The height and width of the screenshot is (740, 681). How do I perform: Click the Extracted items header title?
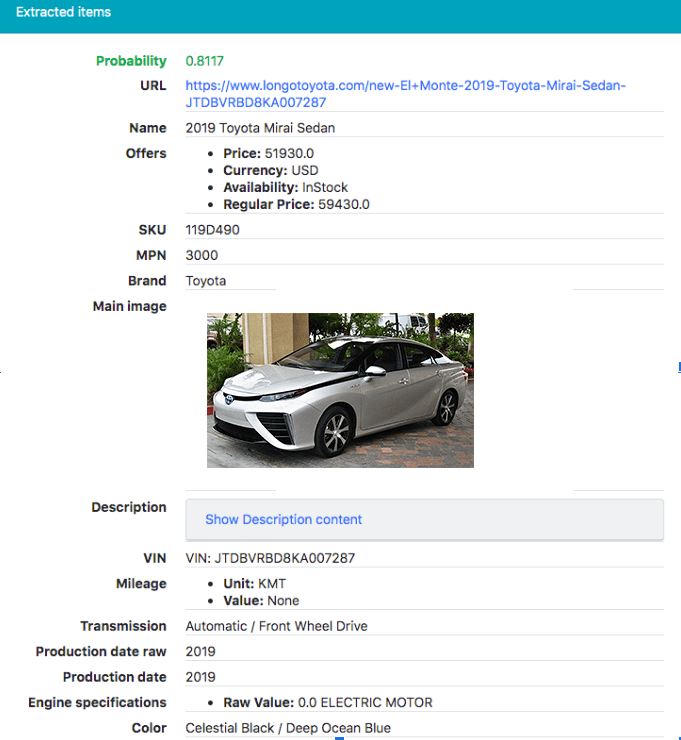[63, 12]
